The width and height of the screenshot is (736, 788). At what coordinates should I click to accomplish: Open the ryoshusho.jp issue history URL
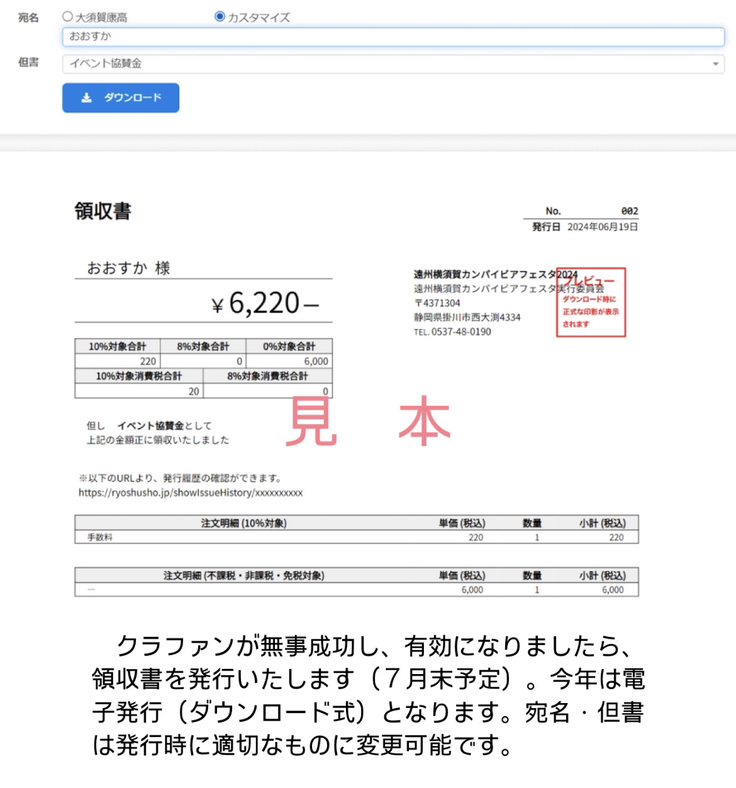(x=190, y=493)
